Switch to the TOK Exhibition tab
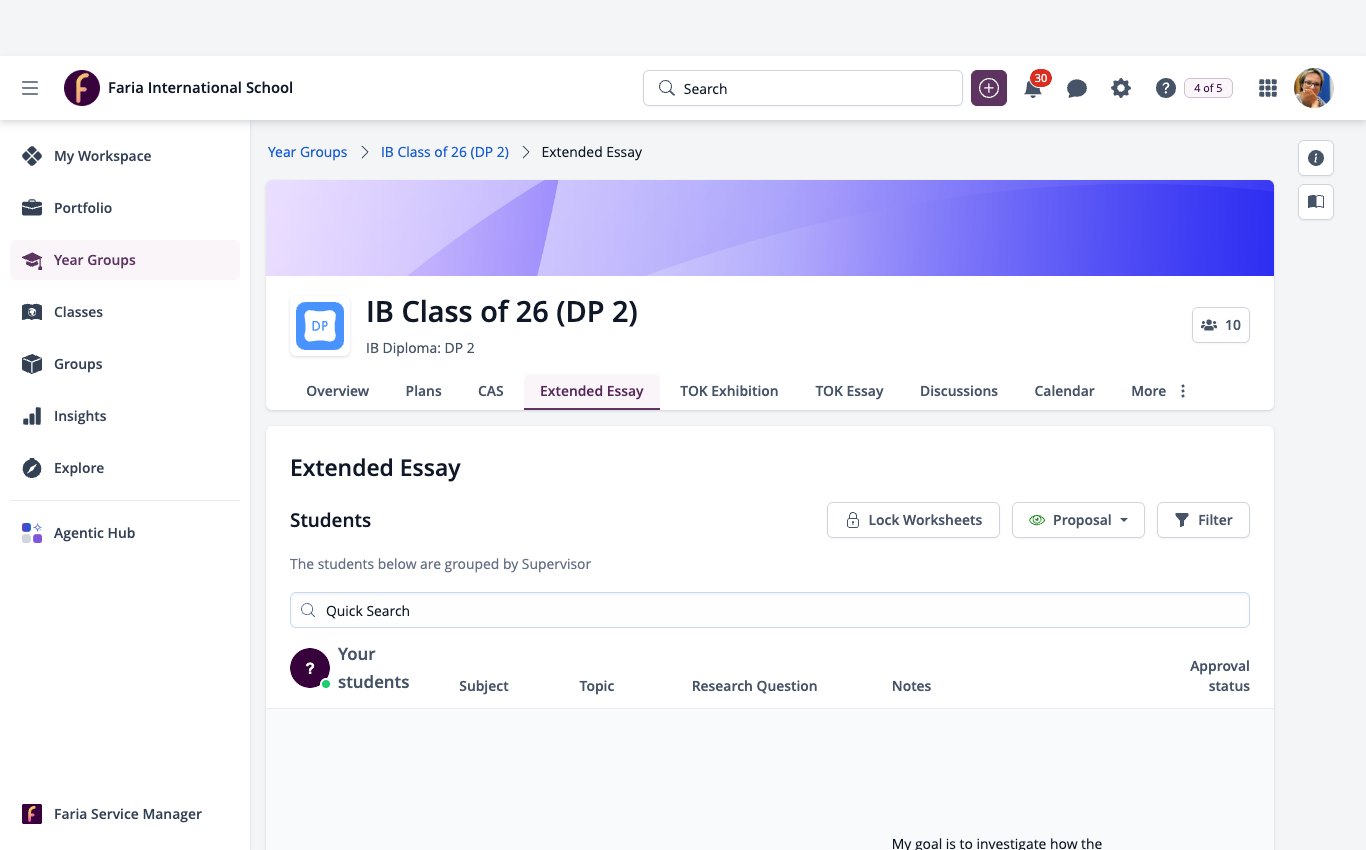The height and width of the screenshot is (850, 1366). pyautogui.click(x=729, y=391)
